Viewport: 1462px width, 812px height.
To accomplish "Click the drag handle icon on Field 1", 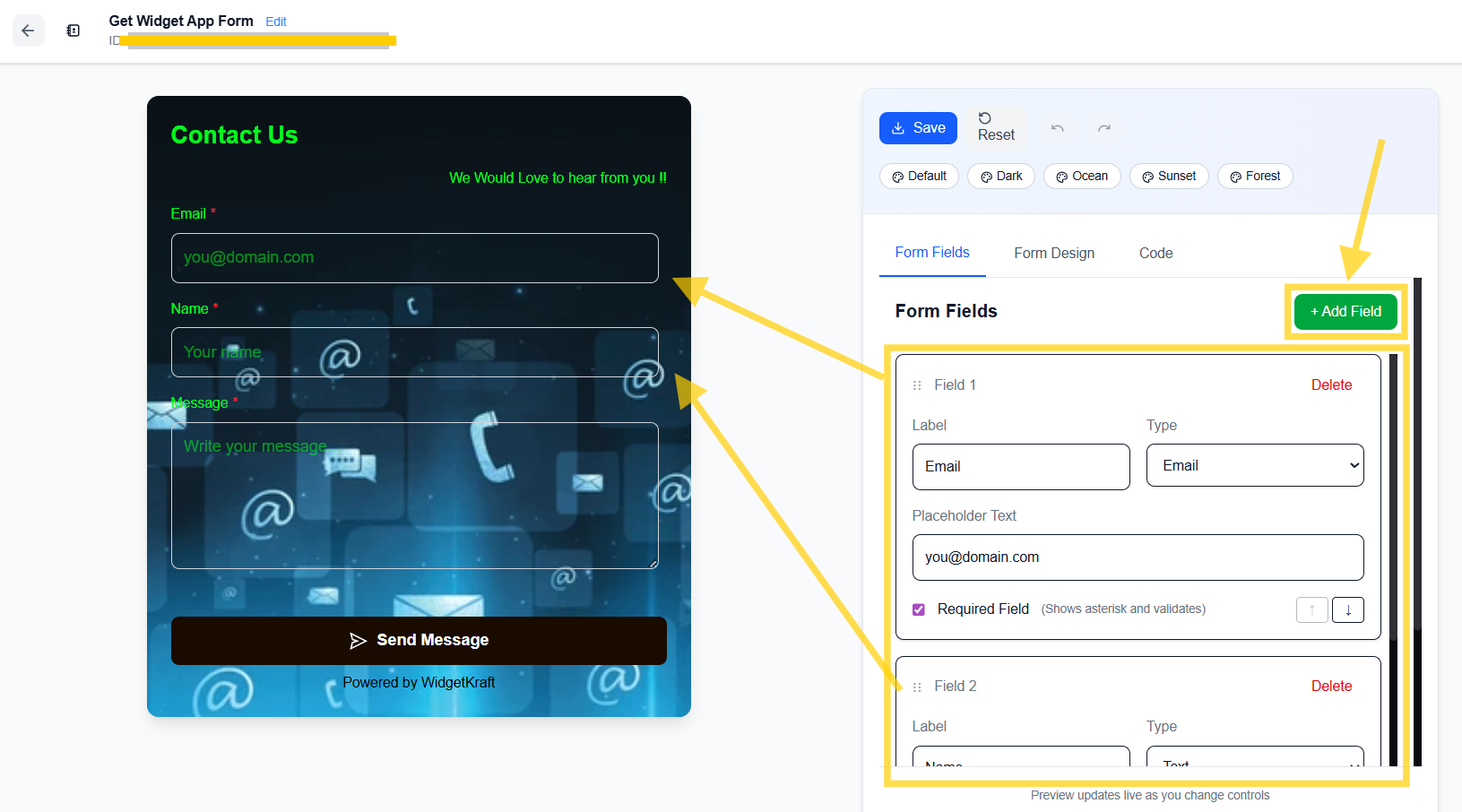I will 916,384.
